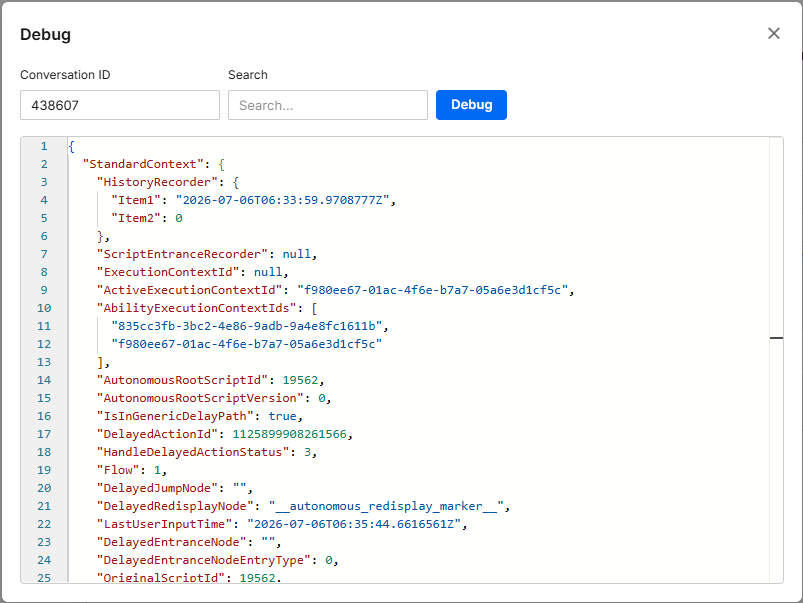This screenshot has width=803, height=603.
Task: Click the Search label above the search box
Action: coord(248,75)
